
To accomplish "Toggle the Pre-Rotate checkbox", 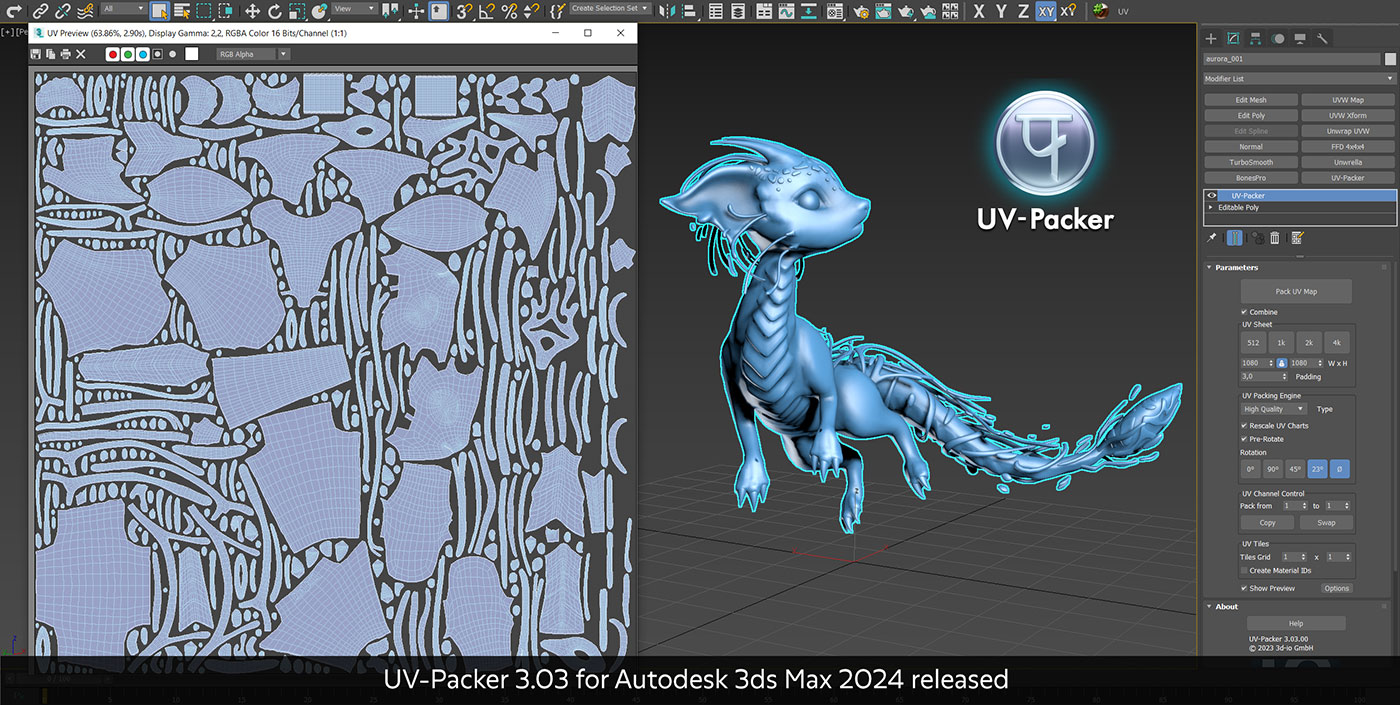I will coord(1244,439).
